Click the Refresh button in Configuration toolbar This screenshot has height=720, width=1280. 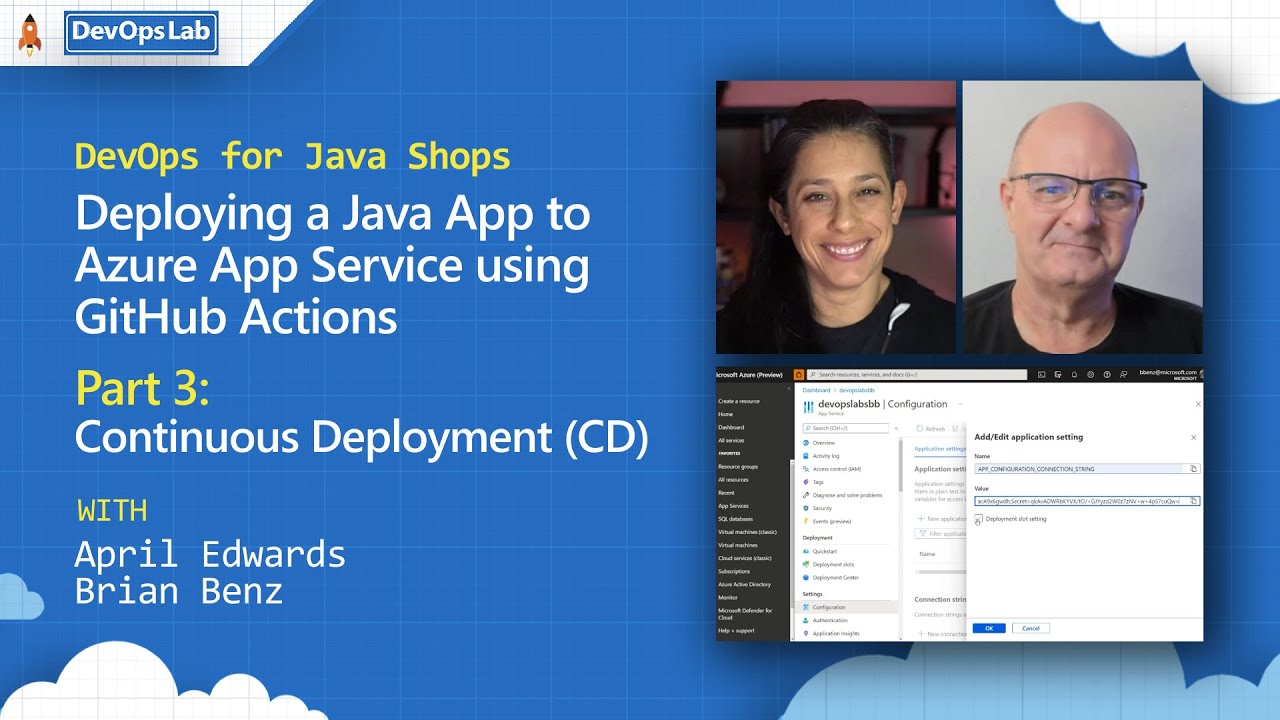tap(930, 429)
